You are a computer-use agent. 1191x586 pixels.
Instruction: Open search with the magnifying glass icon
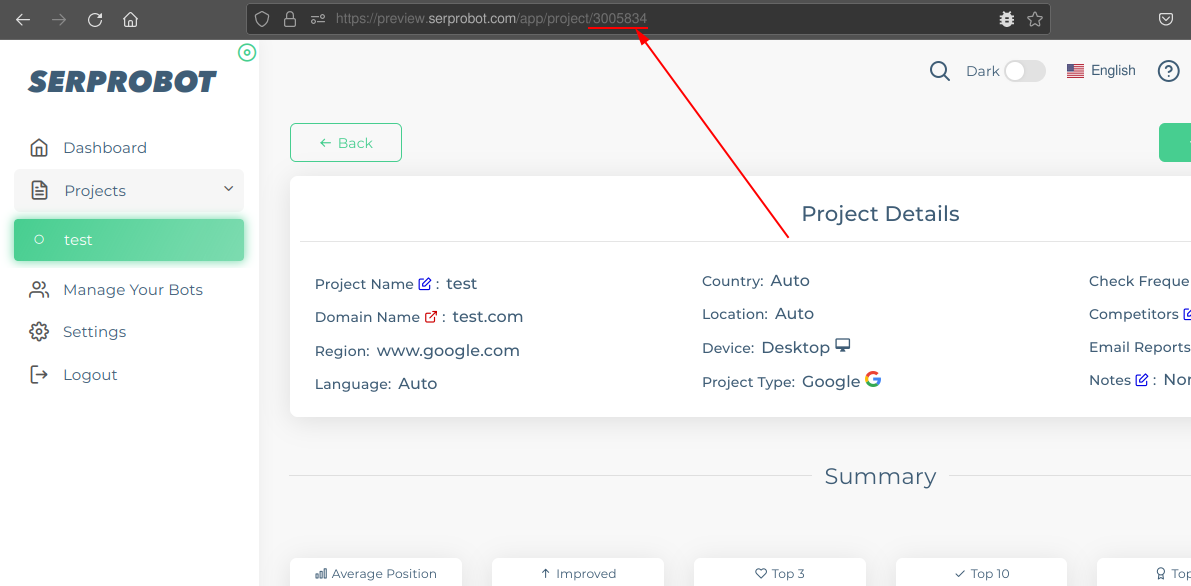coord(940,71)
